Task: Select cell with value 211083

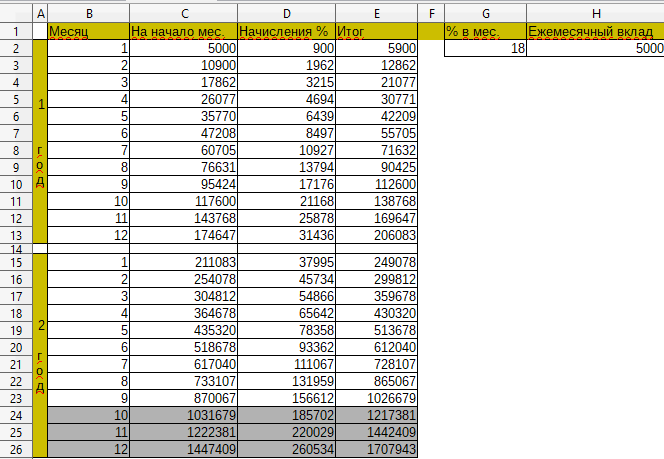Action: click(x=184, y=262)
